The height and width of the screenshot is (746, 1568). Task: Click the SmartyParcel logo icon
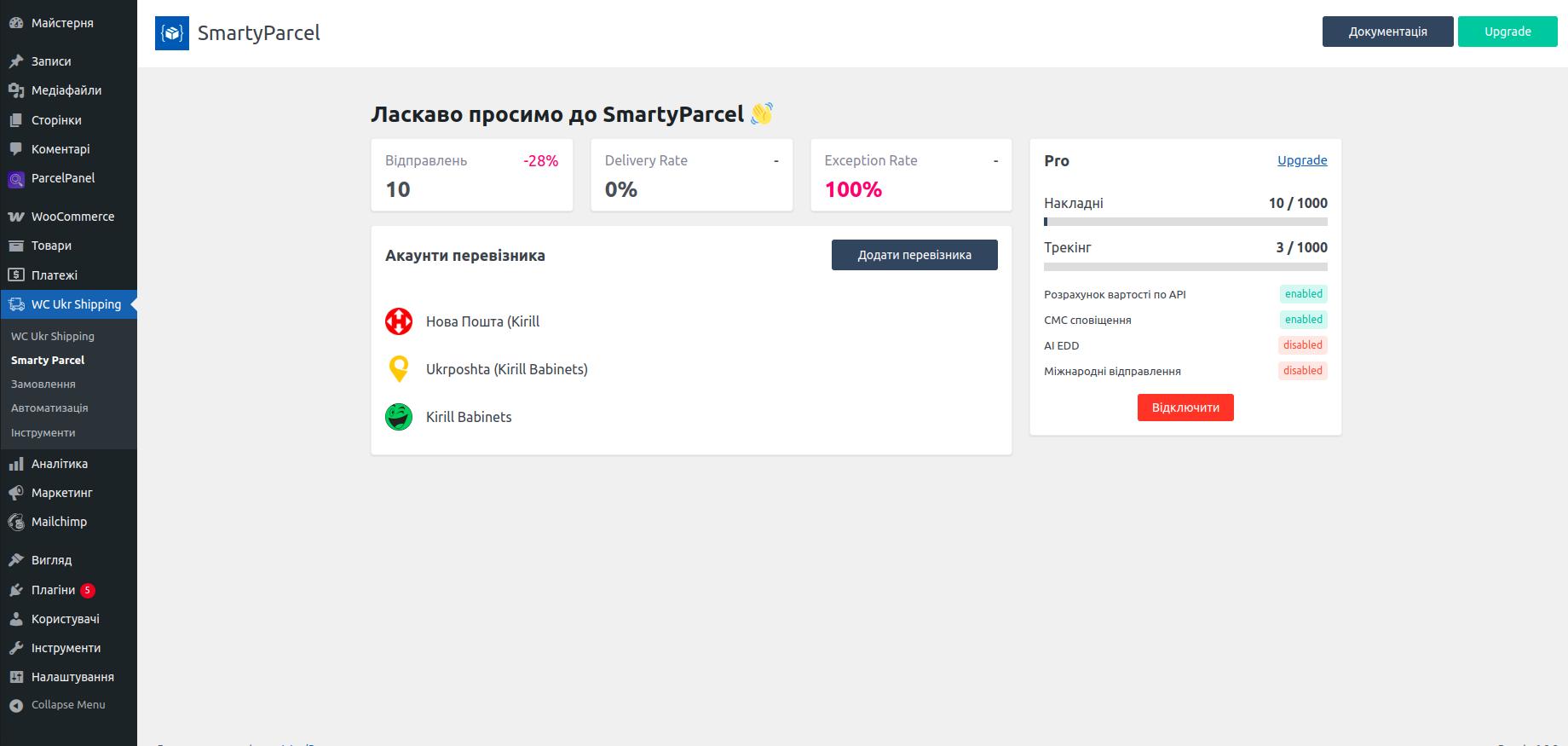[x=172, y=33]
